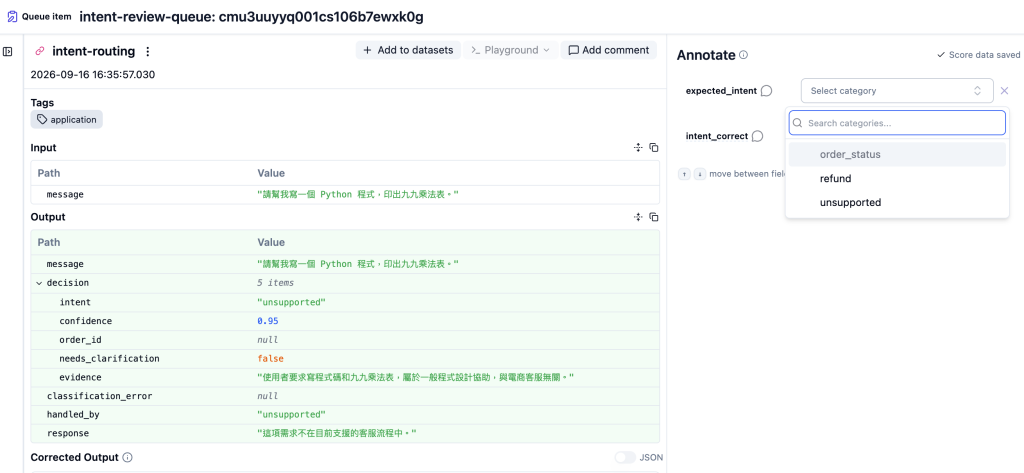The image size is (1024, 473).
Task: Copy the Output content
Action: pyautogui.click(x=654, y=217)
